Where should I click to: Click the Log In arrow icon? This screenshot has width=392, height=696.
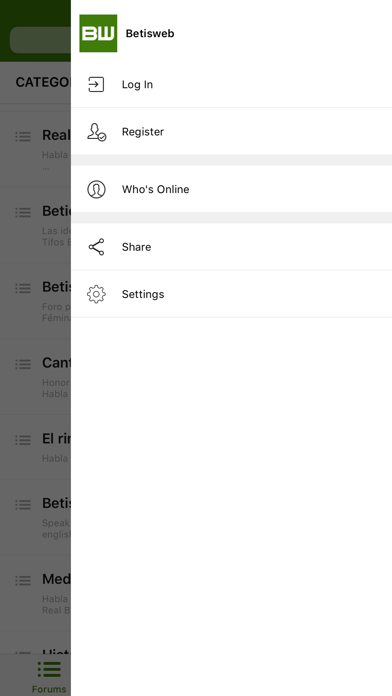96,84
